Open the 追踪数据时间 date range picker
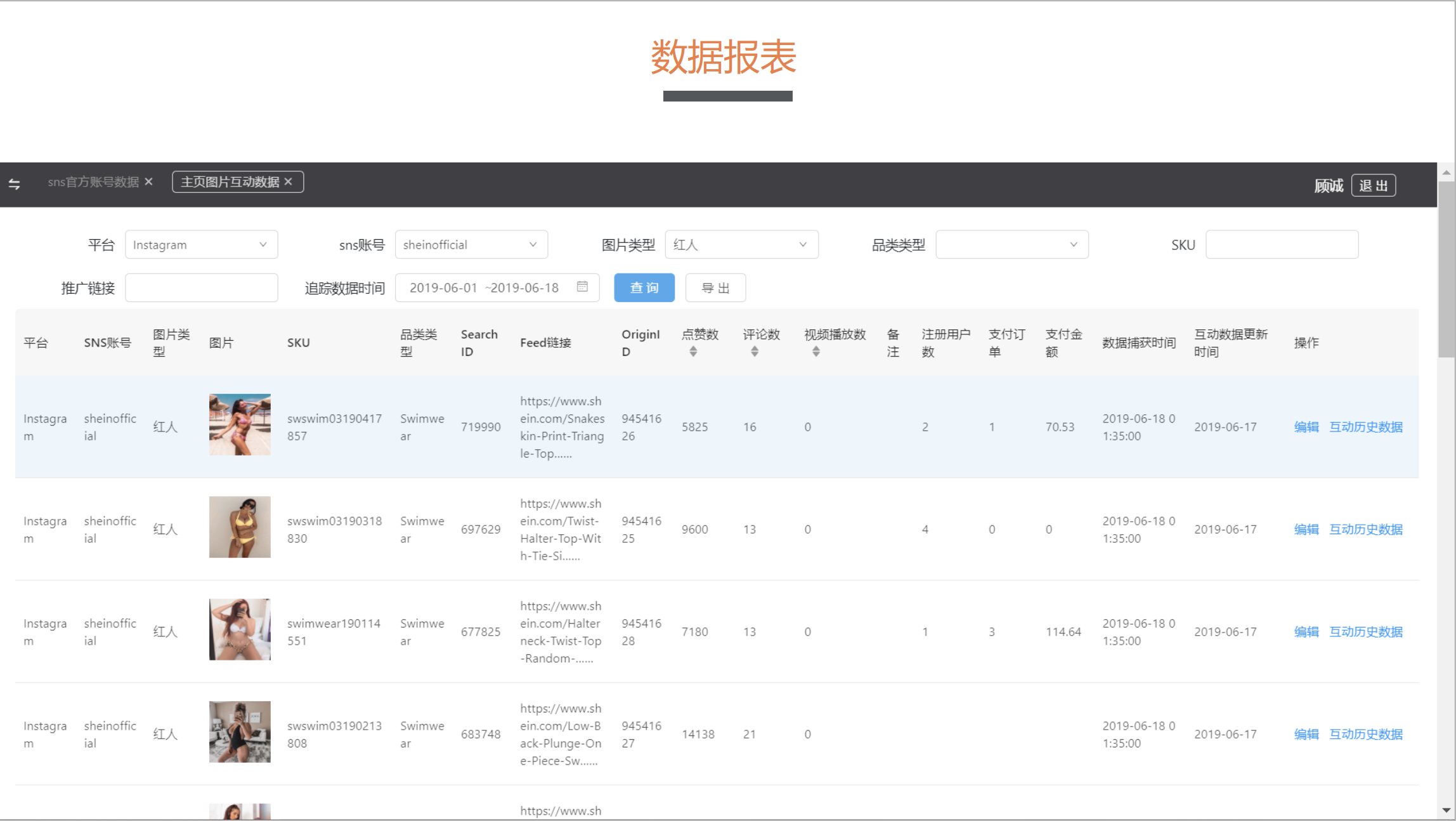 [x=497, y=288]
